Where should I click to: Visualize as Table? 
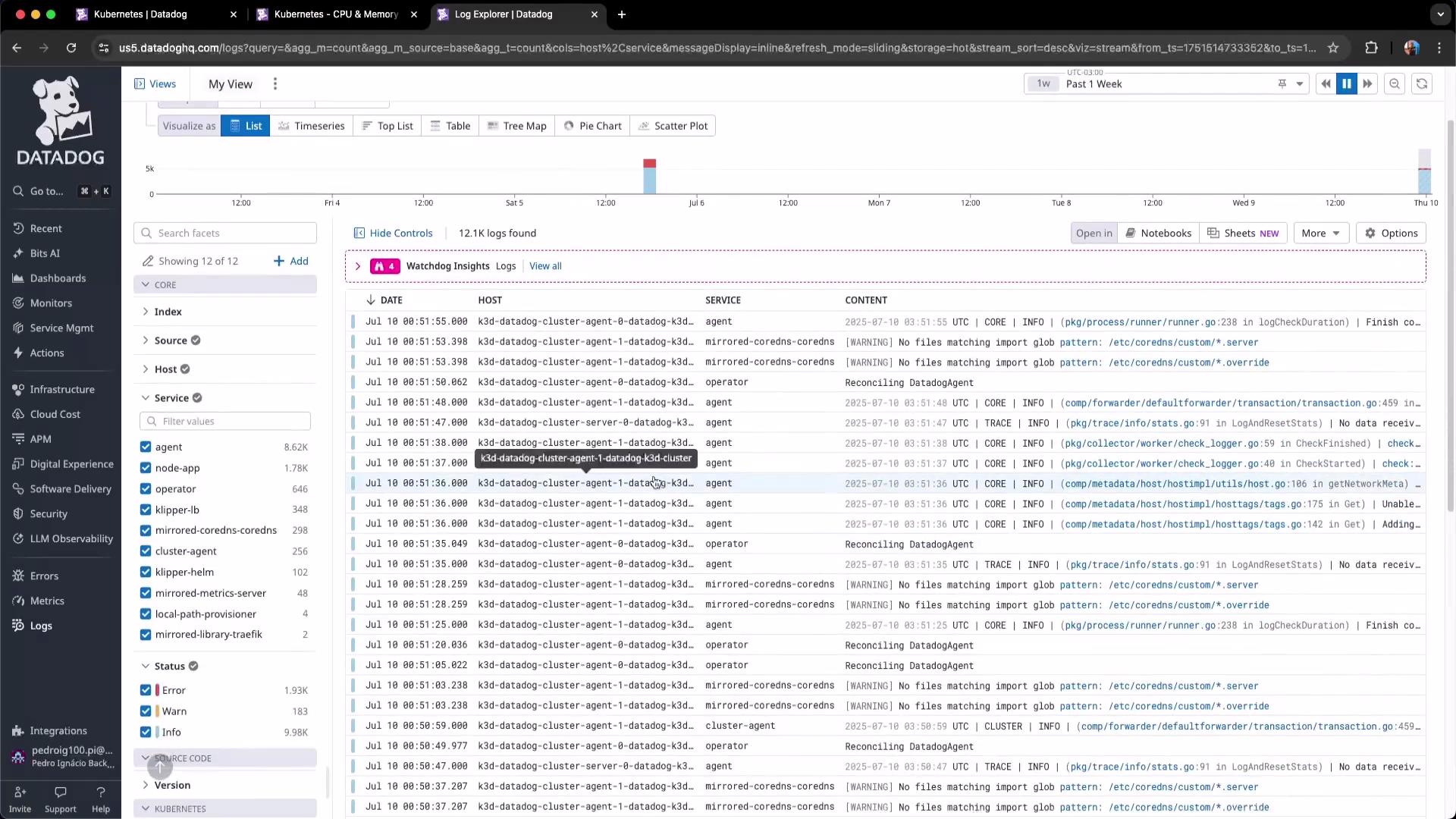click(x=450, y=126)
